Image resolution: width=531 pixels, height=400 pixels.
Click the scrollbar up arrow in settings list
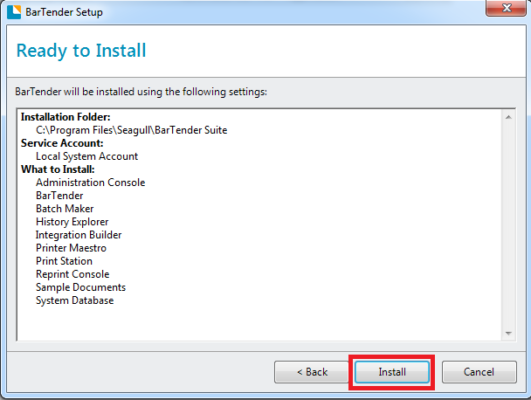[508, 117]
